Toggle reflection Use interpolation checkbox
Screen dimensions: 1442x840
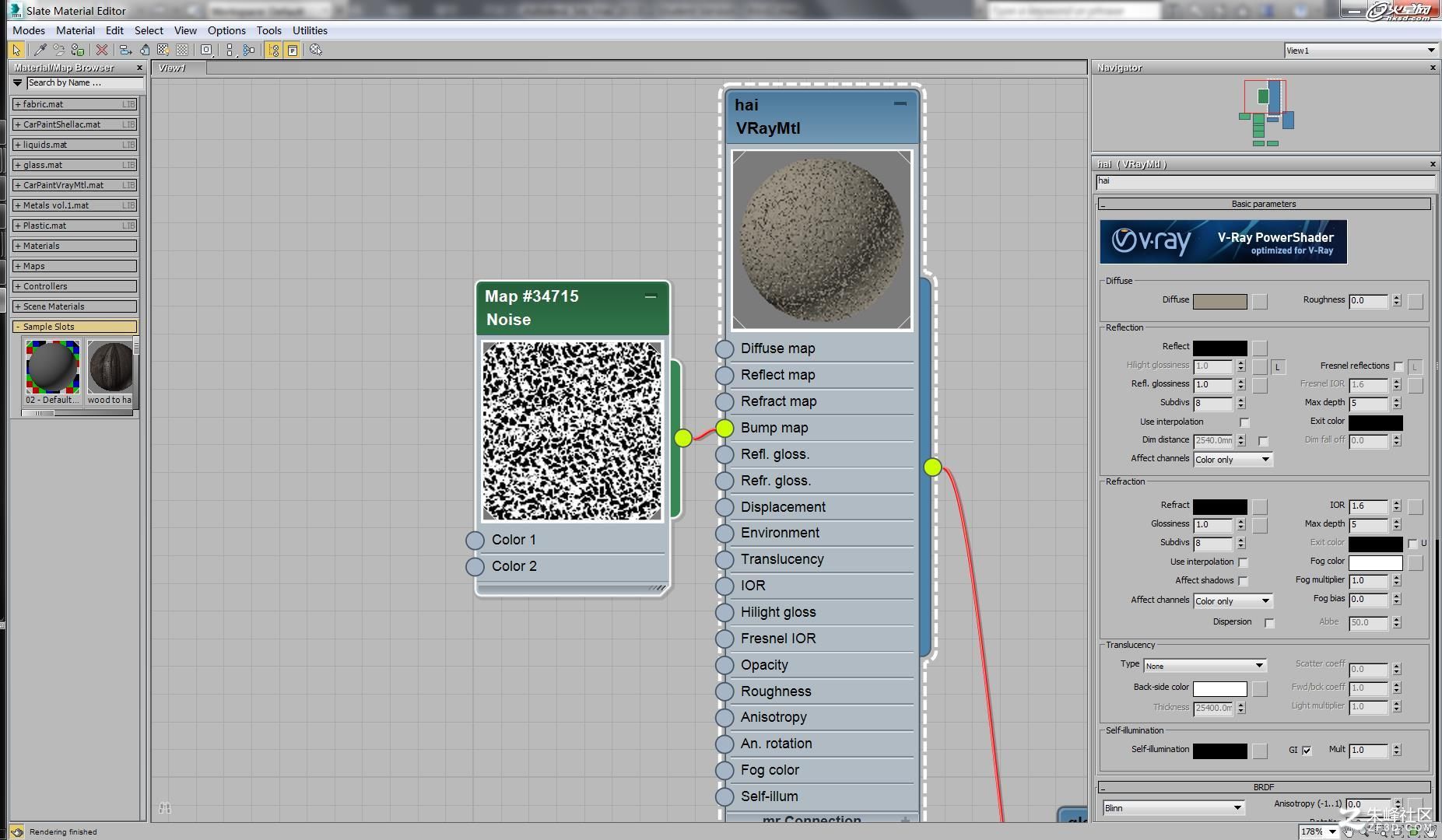pyautogui.click(x=1244, y=422)
